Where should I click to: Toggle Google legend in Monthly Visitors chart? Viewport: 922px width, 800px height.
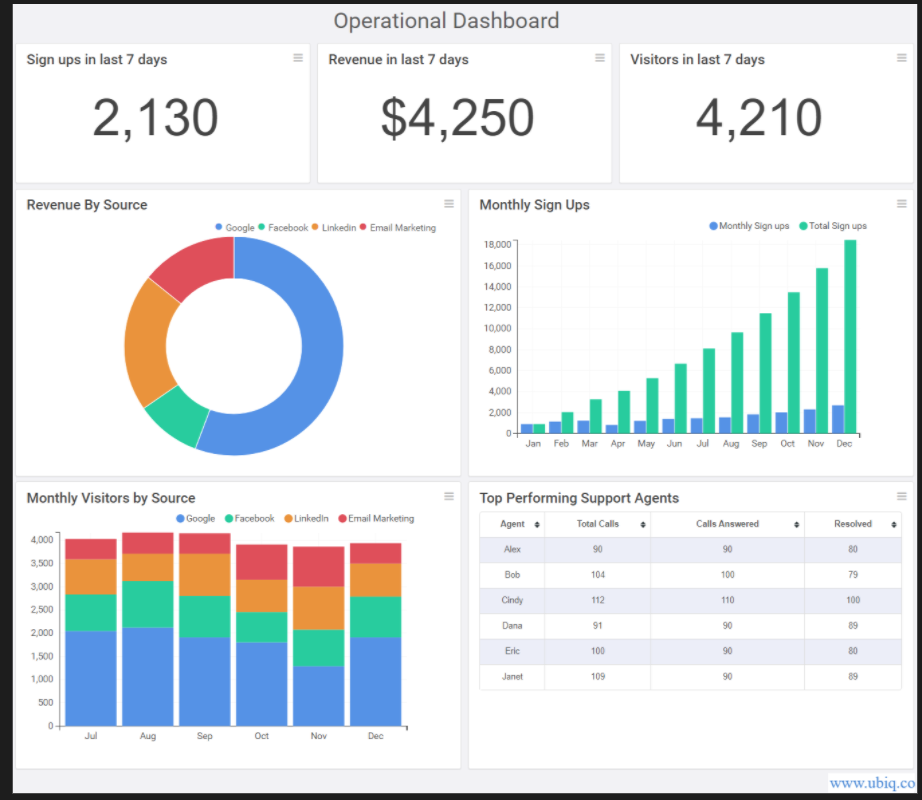196,518
